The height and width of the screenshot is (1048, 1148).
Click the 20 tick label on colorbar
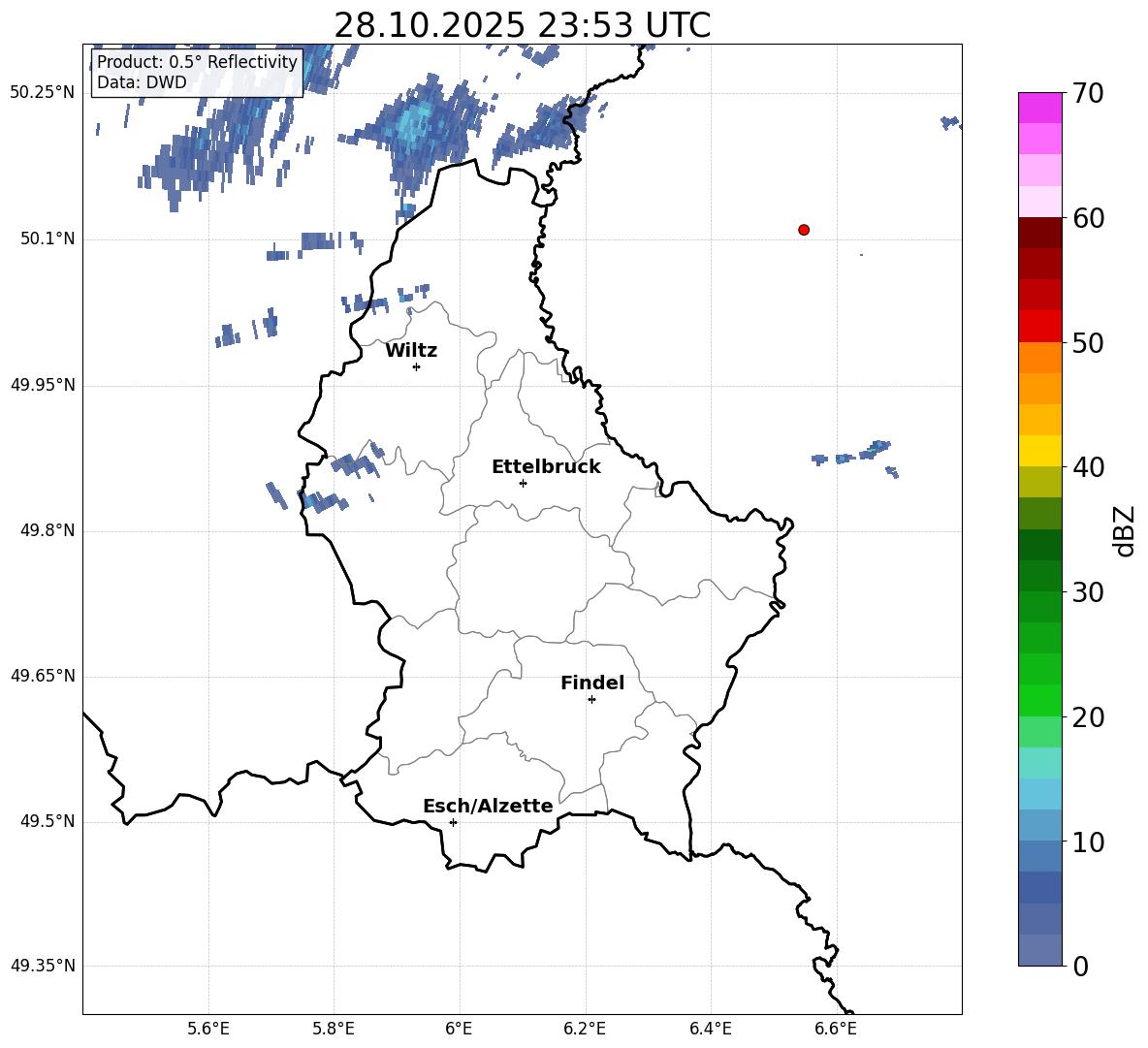(1088, 717)
